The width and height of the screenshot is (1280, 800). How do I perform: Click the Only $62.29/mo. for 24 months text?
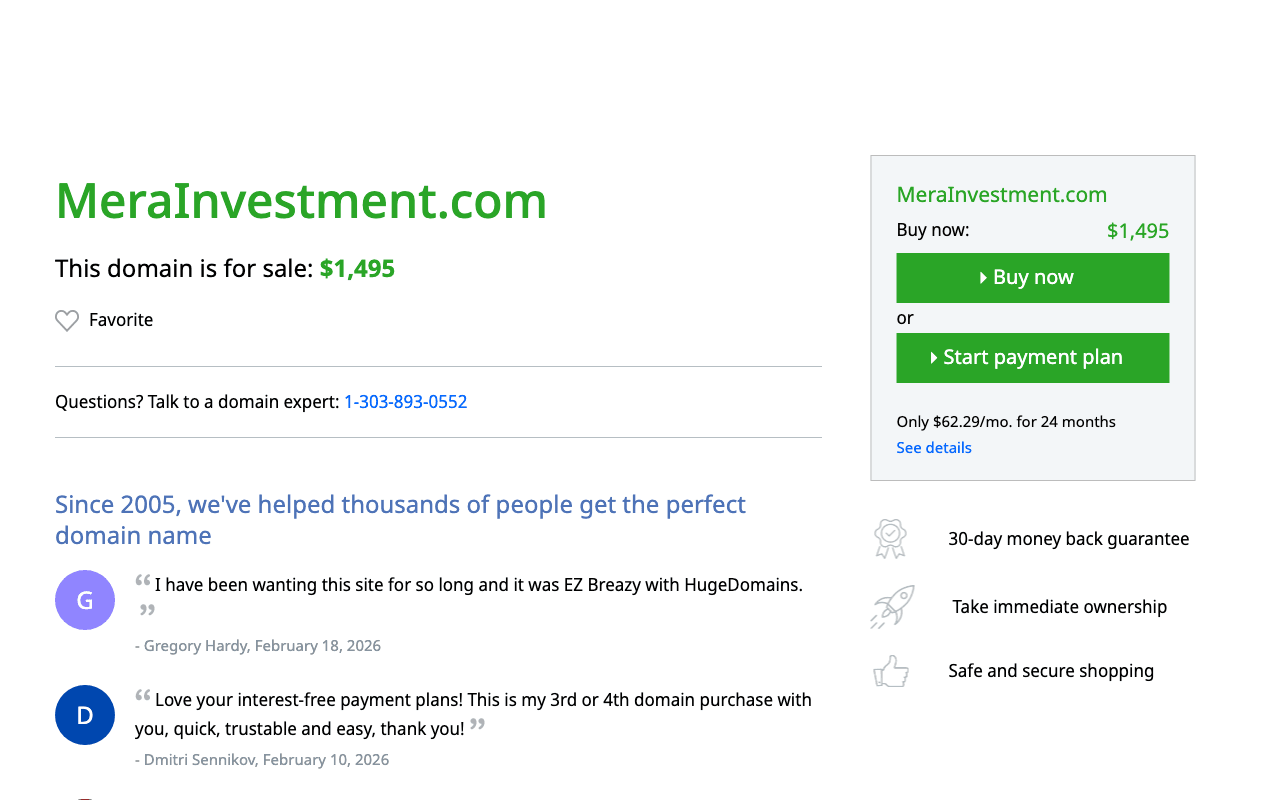[x=1005, y=421]
